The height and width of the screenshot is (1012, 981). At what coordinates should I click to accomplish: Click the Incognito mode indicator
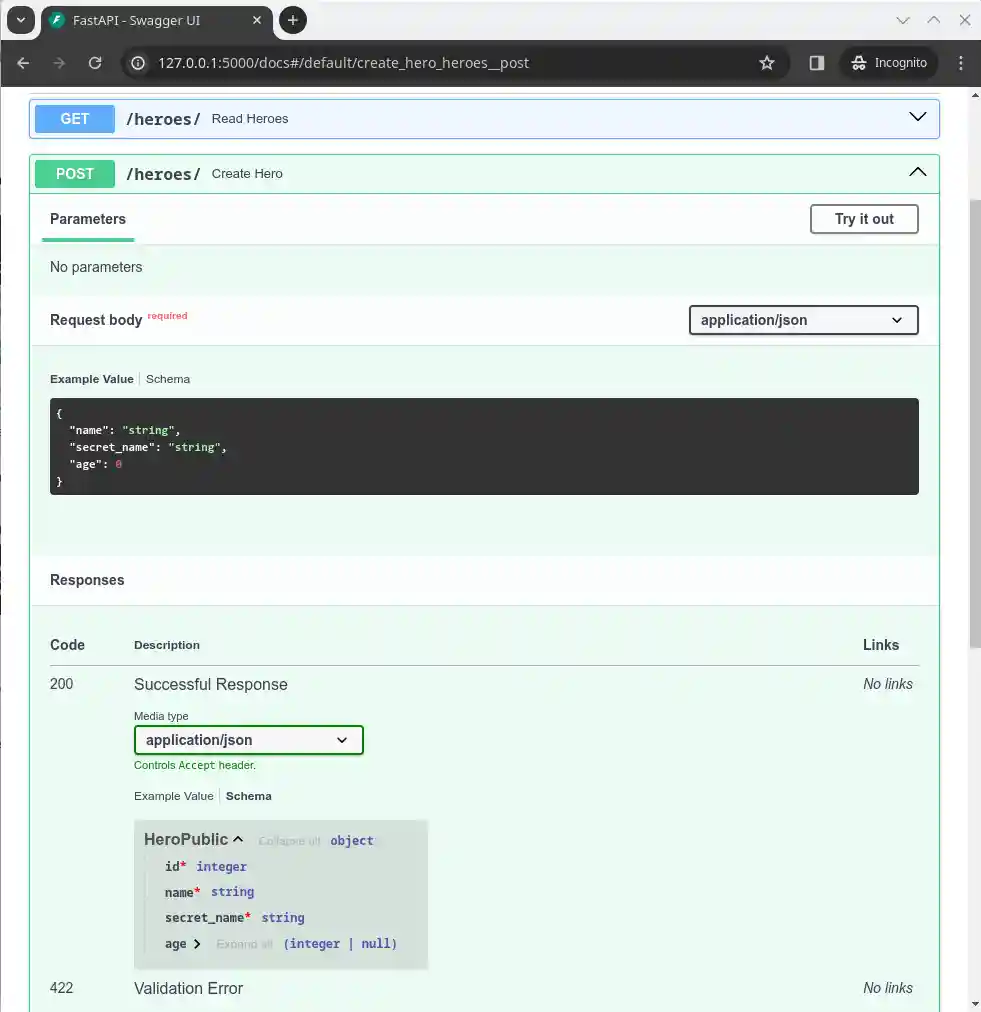click(888, 62)
